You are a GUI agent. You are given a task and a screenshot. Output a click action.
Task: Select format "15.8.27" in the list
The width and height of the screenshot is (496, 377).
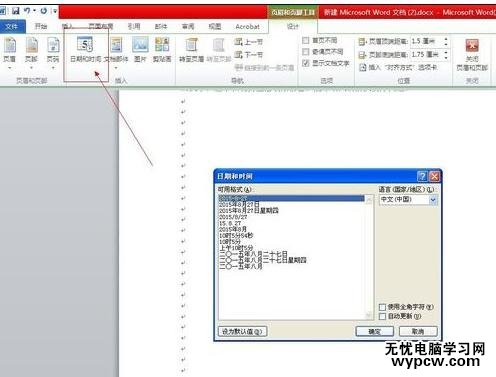230,223
